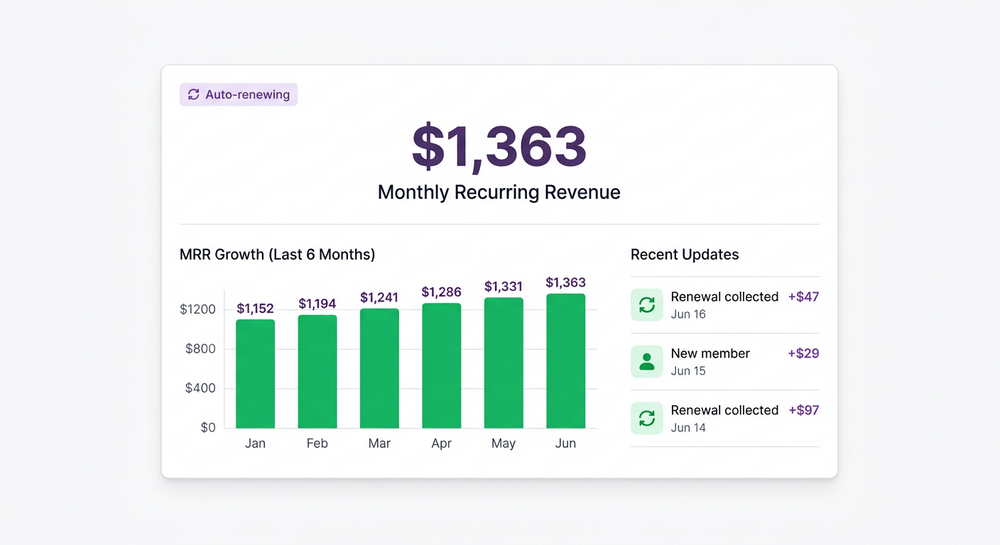1000x545 pixels.
Task: Click the Jun x-axis label
Action: [x=566, y=443]
